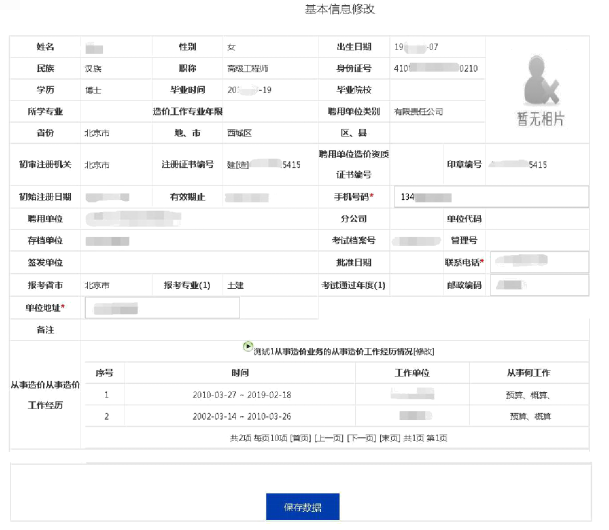This screenshot has height=530, width=609.
Task: Click the 高级工程师 job title value
Action: tap(247, 69)
